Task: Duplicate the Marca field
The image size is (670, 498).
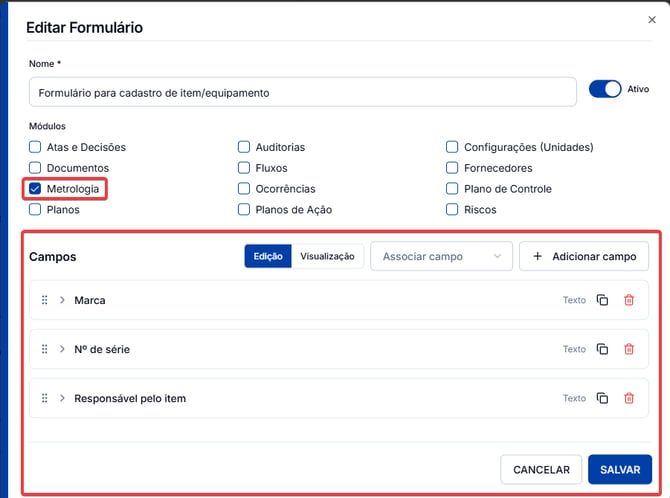Action: point(602,300)
